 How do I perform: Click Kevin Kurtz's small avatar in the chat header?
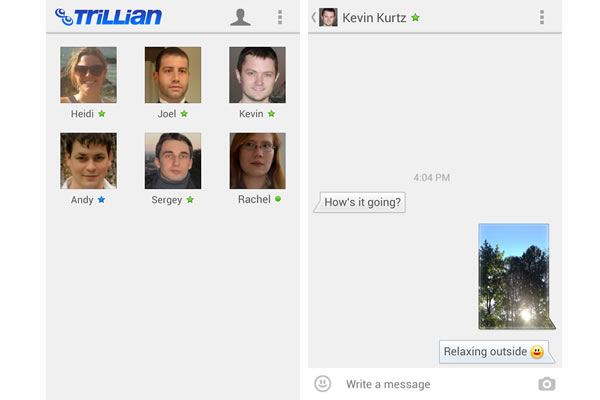pos(328,17)
